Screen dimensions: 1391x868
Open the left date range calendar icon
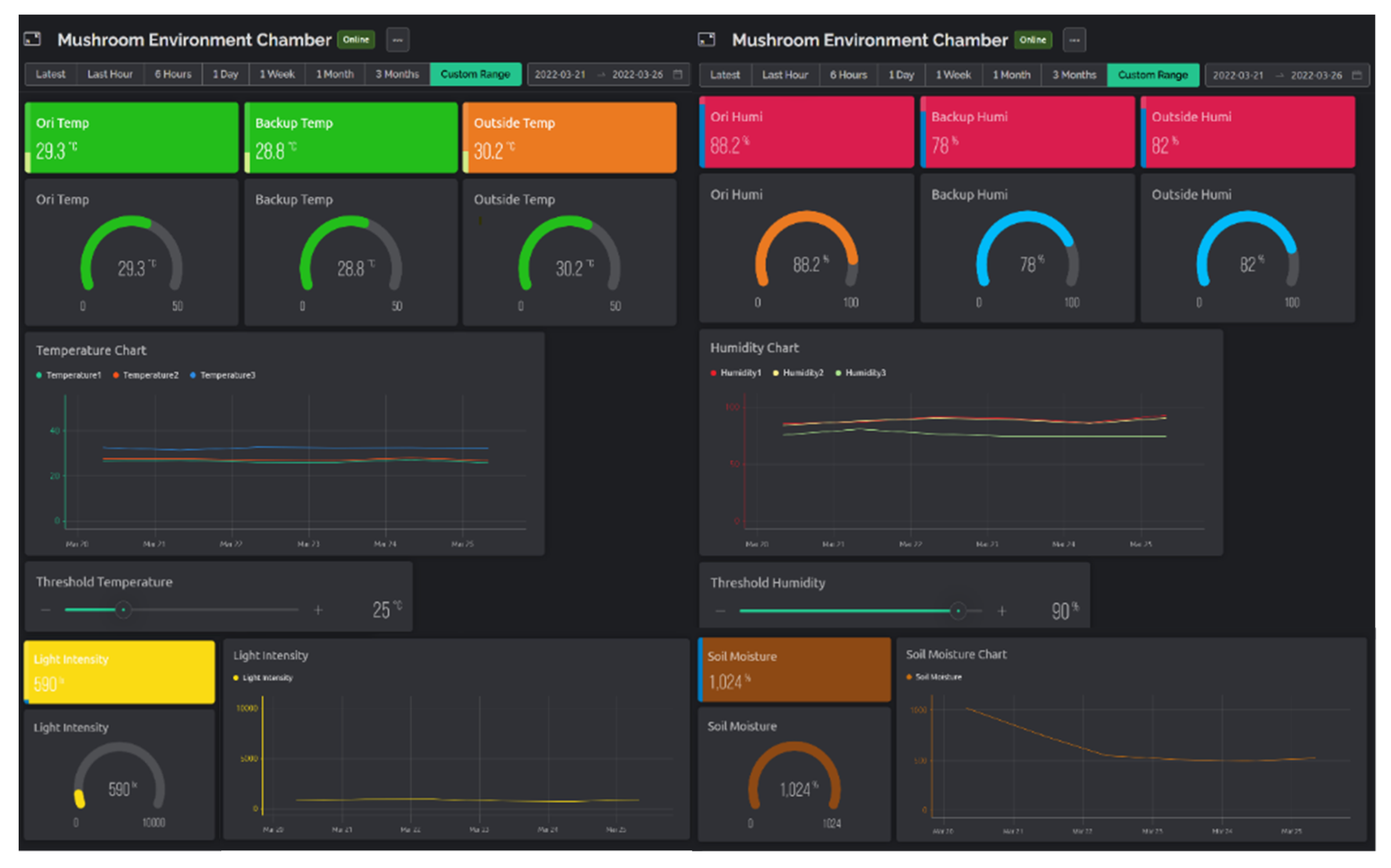tap(678, 74)
